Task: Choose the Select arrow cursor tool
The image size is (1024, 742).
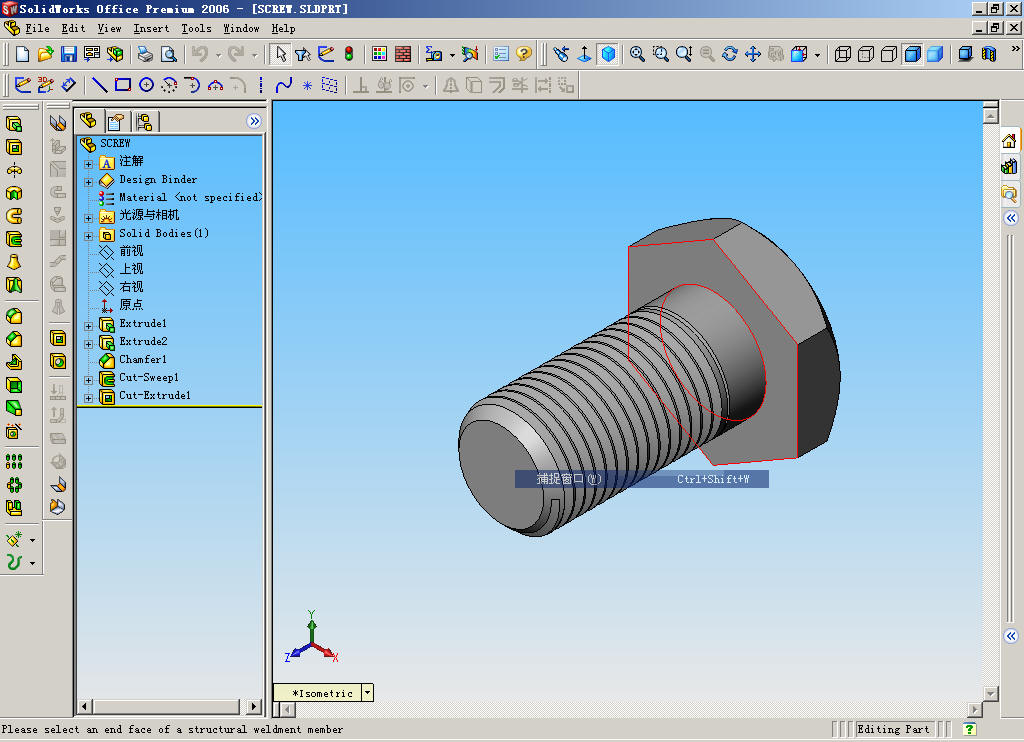Action: coord(280,54)
